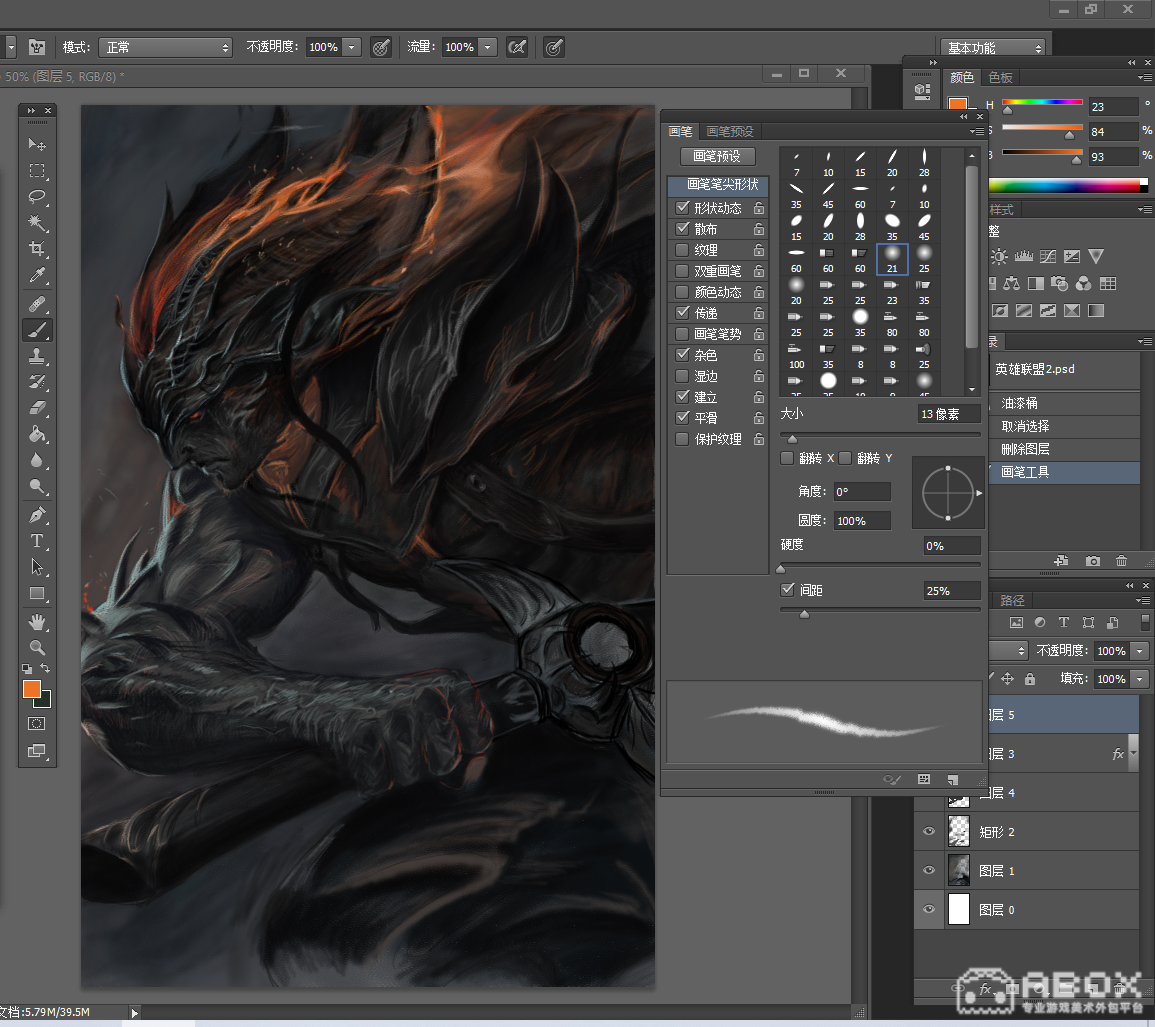Image resolution: width=1155 pixels, height=1027 pixels.
Task: Select the Rectangular Marquee tool
Action: [37, 170]
